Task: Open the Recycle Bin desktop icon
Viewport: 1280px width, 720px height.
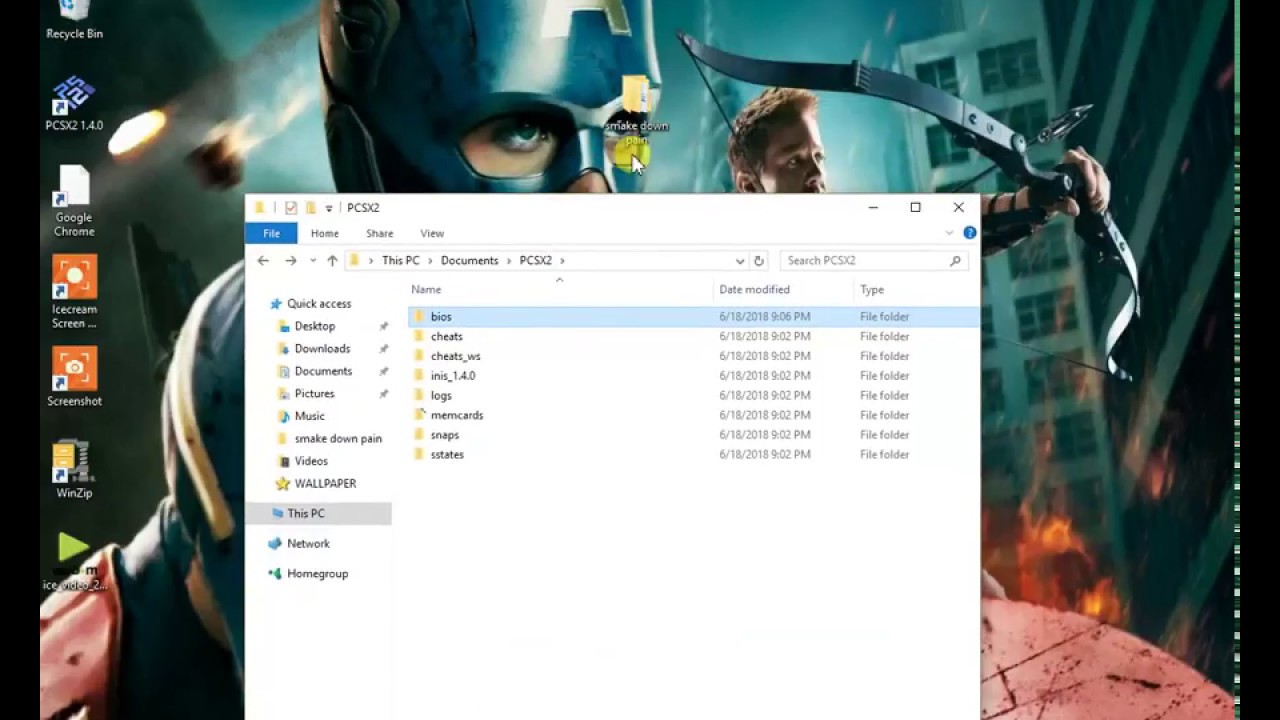Action: click(74, 18)
